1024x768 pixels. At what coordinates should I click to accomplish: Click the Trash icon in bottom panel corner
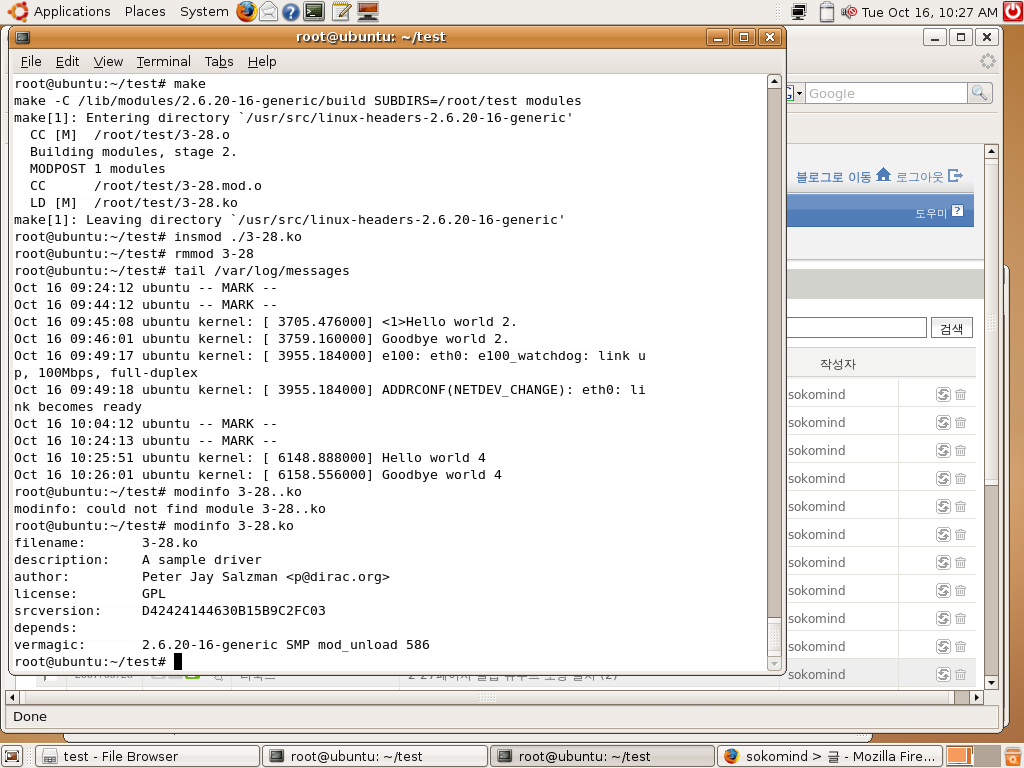(1013, 756)
